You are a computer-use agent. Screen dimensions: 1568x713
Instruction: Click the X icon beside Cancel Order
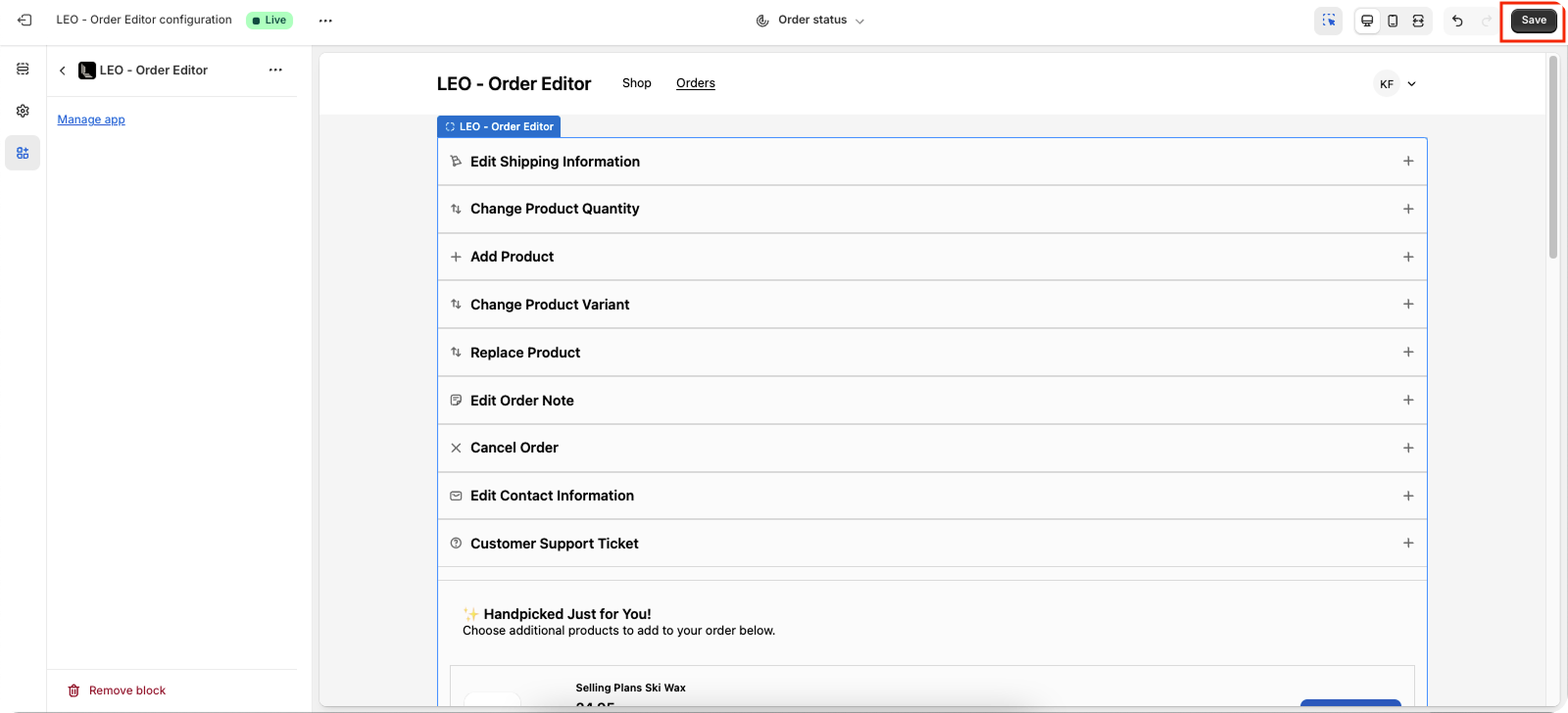(x=456, y=448)
